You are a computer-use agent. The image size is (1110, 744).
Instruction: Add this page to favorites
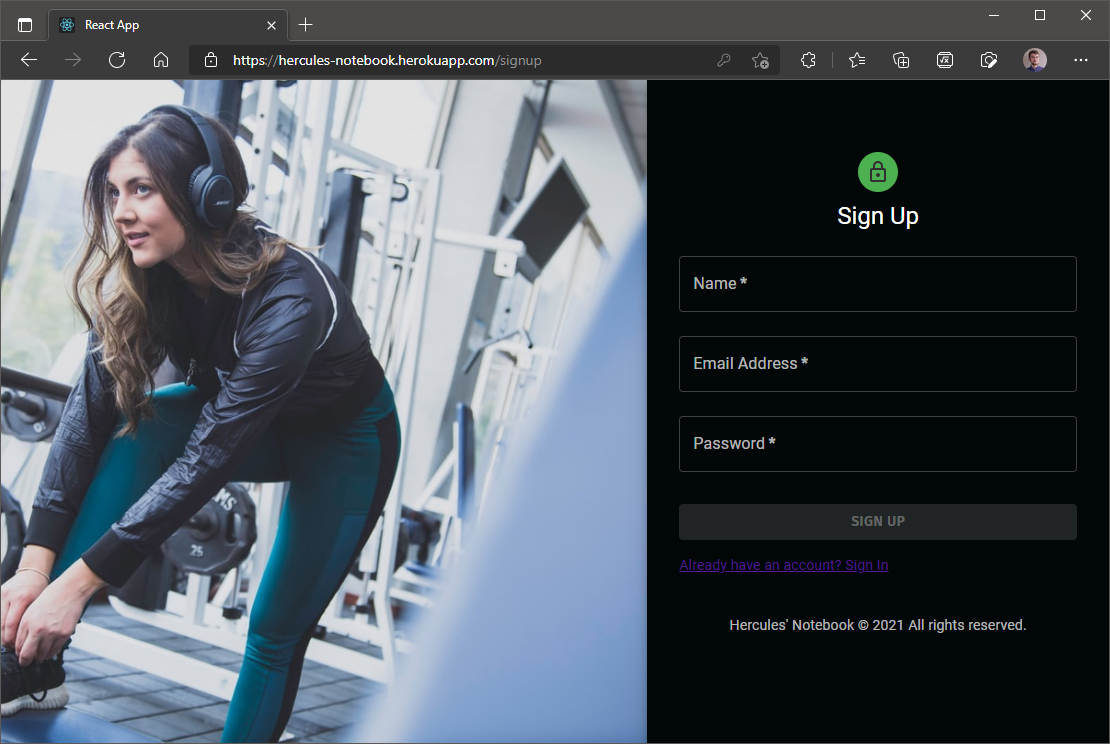point(760,60)
